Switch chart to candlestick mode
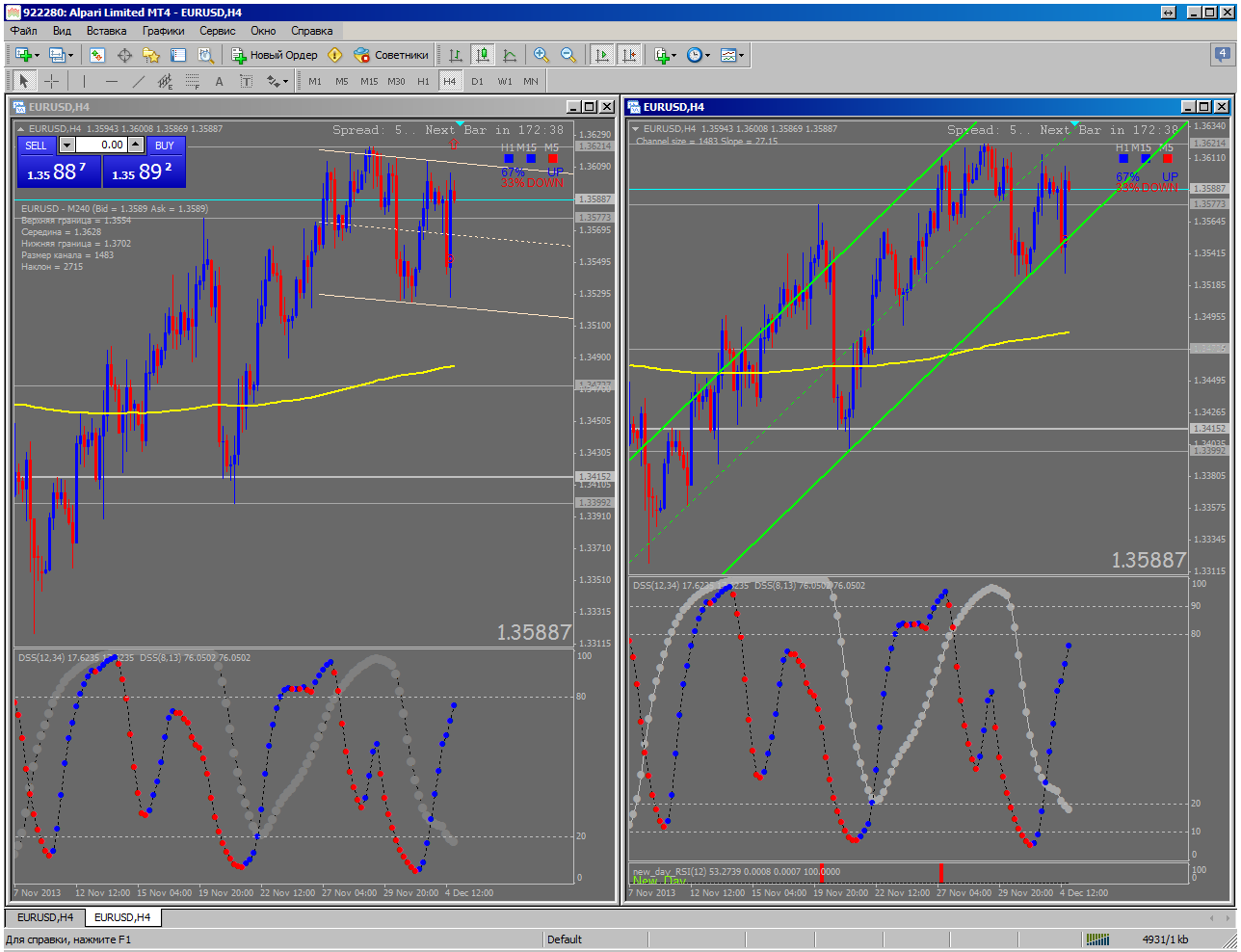Image resolution: width=1241 pixels, height=952 pixels. [483, 55]
